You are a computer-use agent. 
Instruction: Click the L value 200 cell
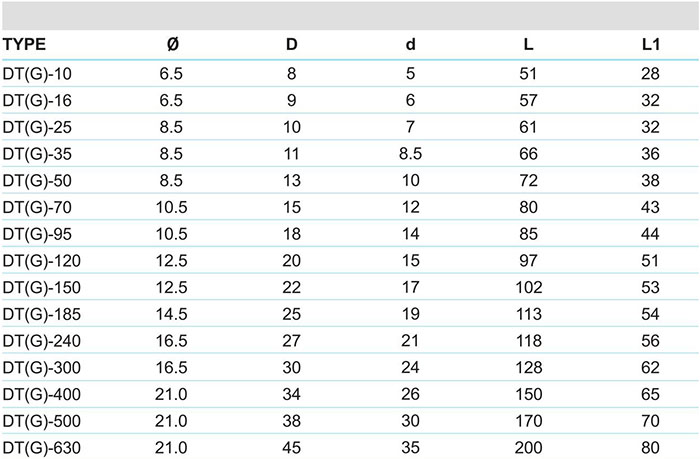point(529,447)
